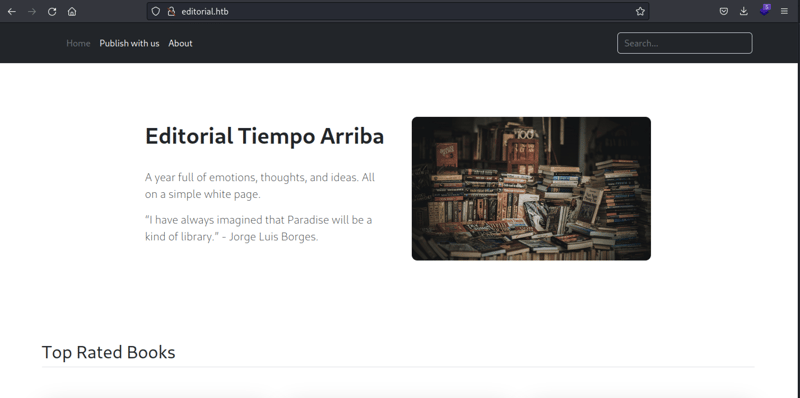Click the browser forward arrow
Image resolution: width=800 pixels, height=398 pixels.
pyautogui.click(x=32, y=11)
